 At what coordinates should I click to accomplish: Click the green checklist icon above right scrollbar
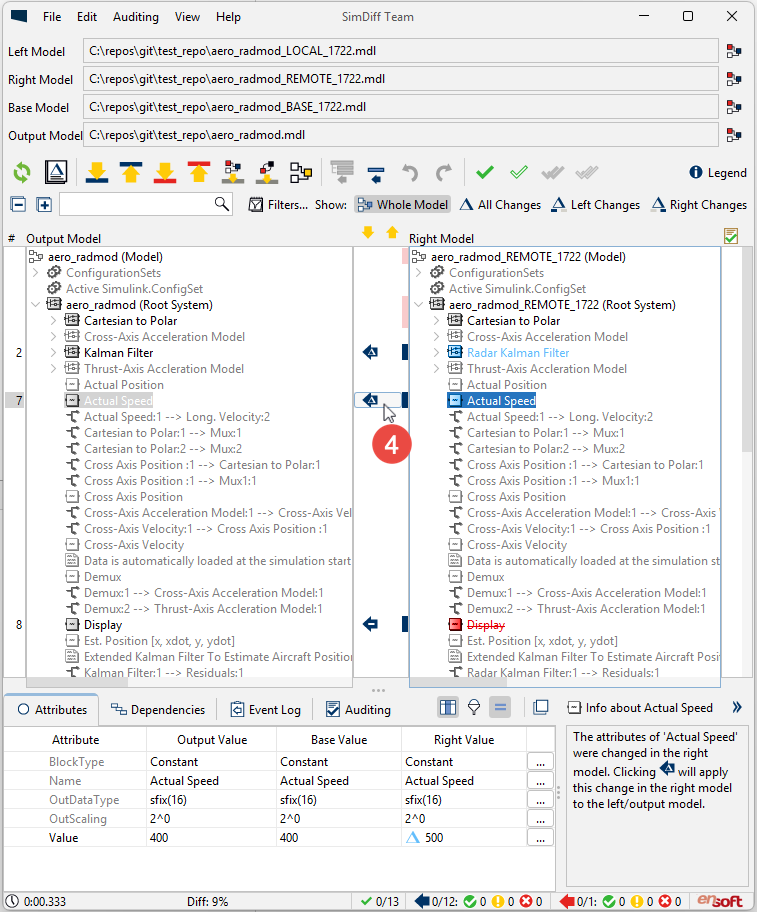pyautogui.click(x=731, y=236)
